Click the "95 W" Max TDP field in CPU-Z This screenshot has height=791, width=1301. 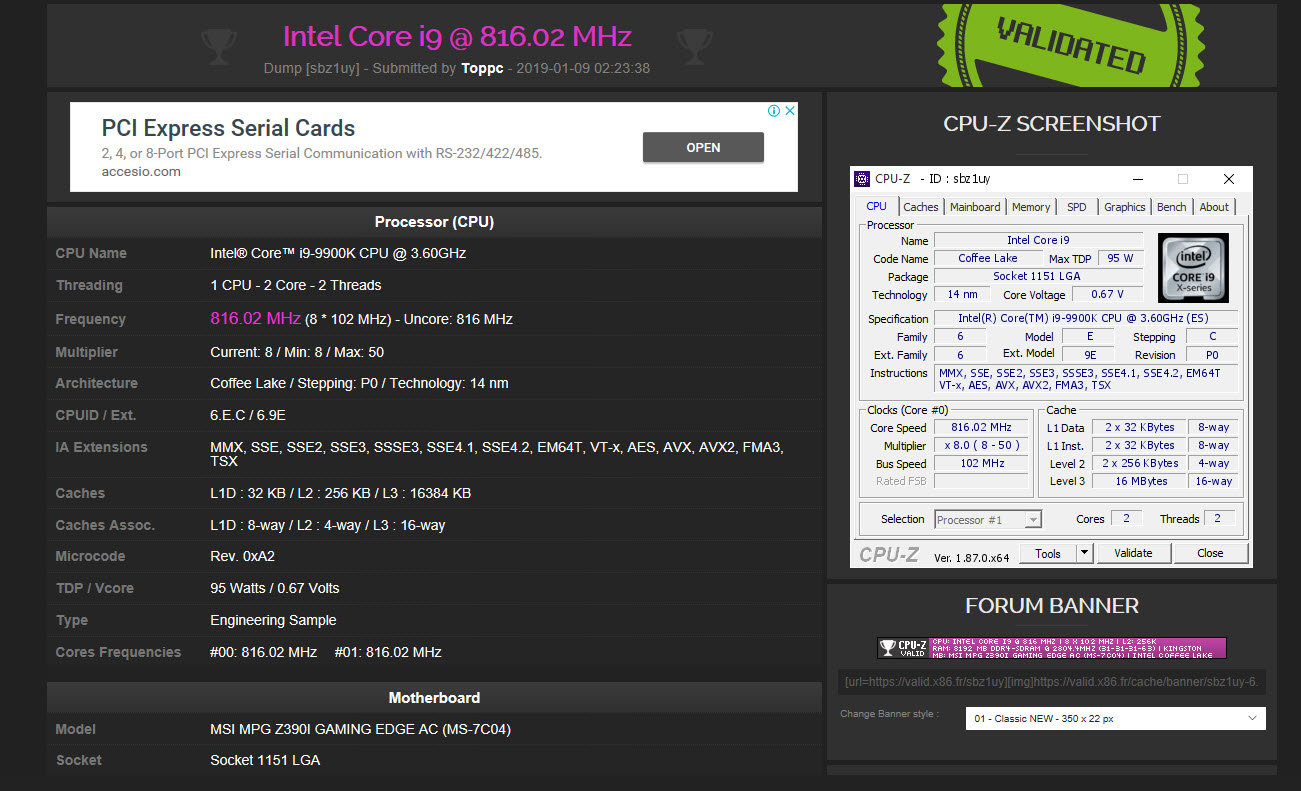[x=1121, y=258]
